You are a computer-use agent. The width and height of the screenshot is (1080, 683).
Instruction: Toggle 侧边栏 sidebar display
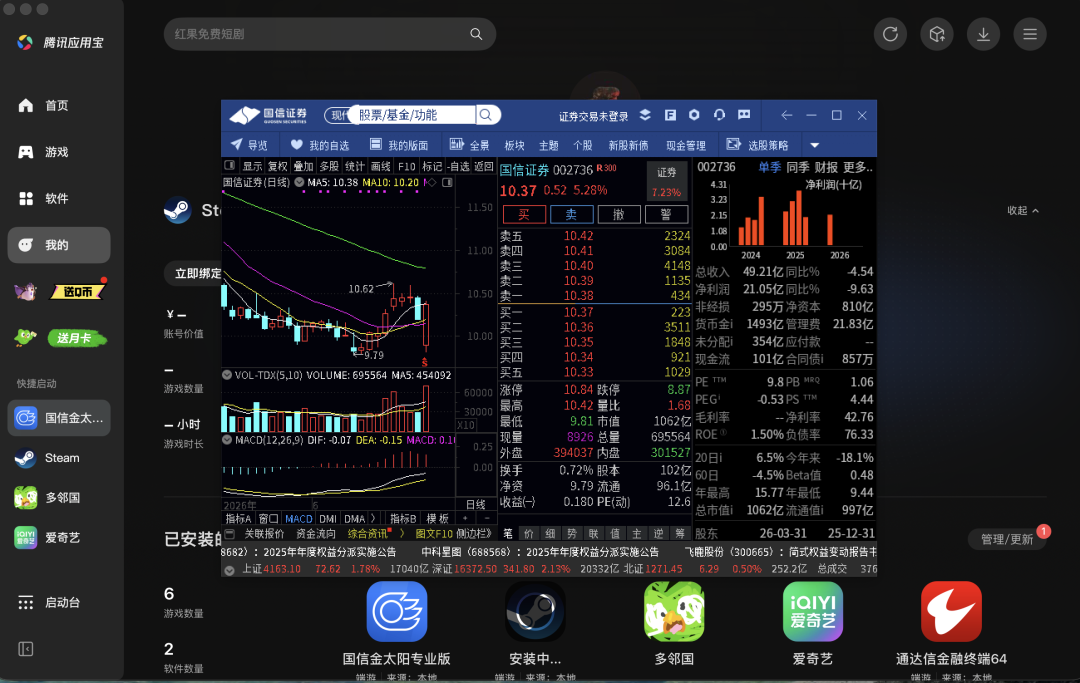[x=474, y=534]
